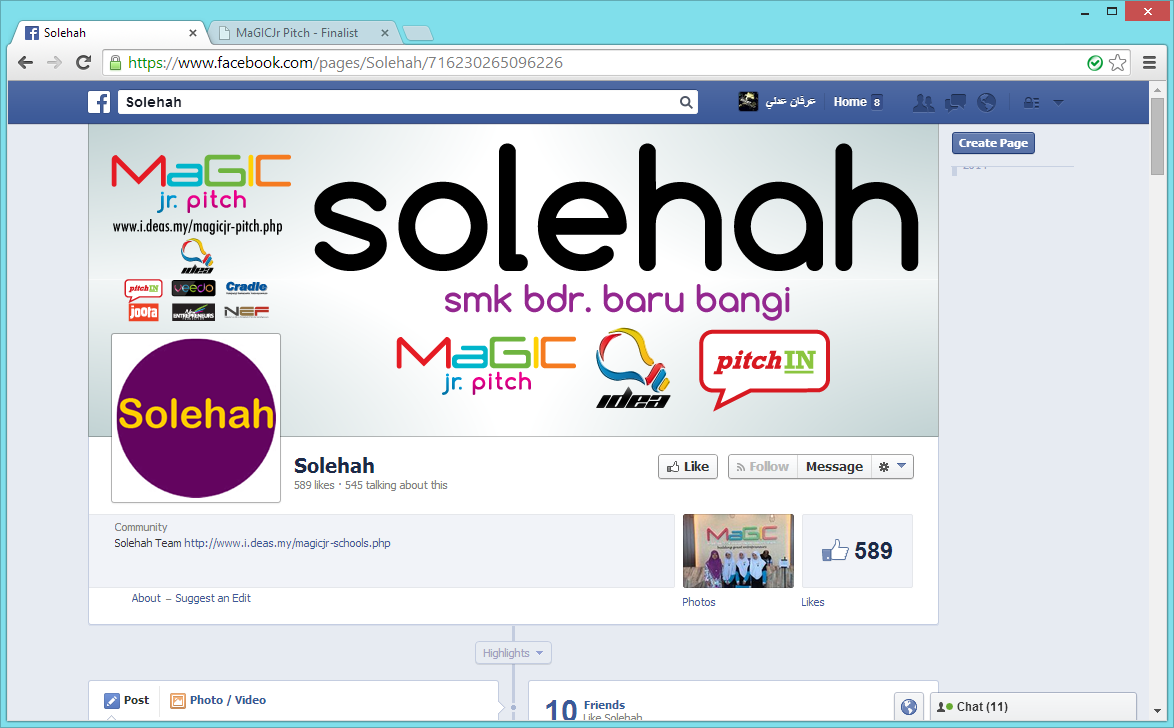
Task: Click the globe icon in the Friends box
Action: [x=909, y=706]
